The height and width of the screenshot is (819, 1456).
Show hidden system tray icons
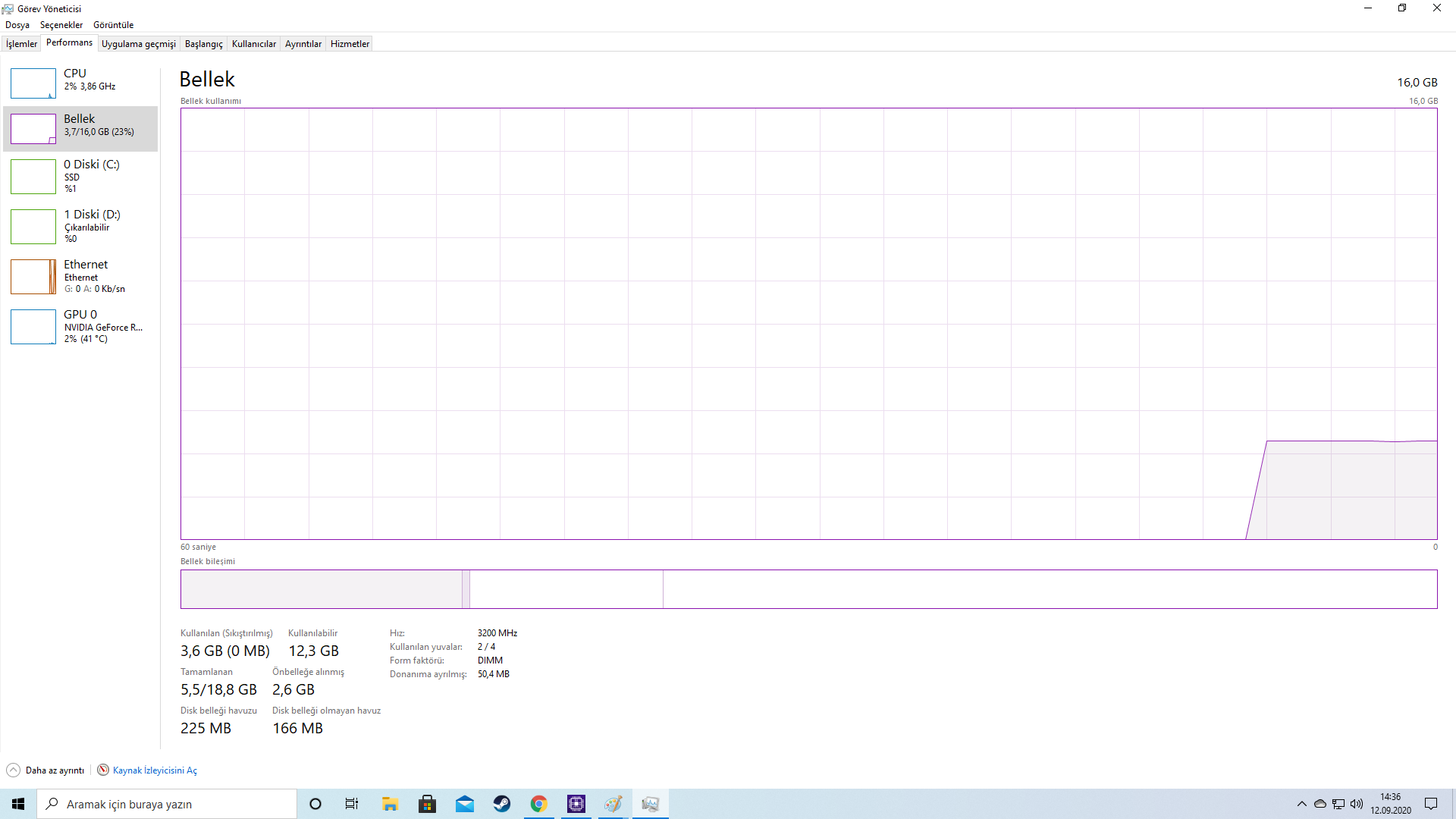(x=1301, y=804)
